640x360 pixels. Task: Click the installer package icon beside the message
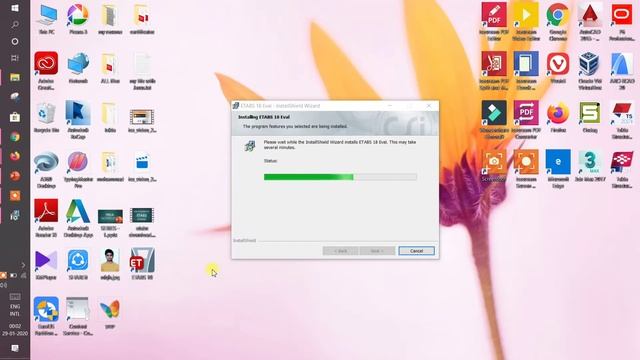(250, 145)
